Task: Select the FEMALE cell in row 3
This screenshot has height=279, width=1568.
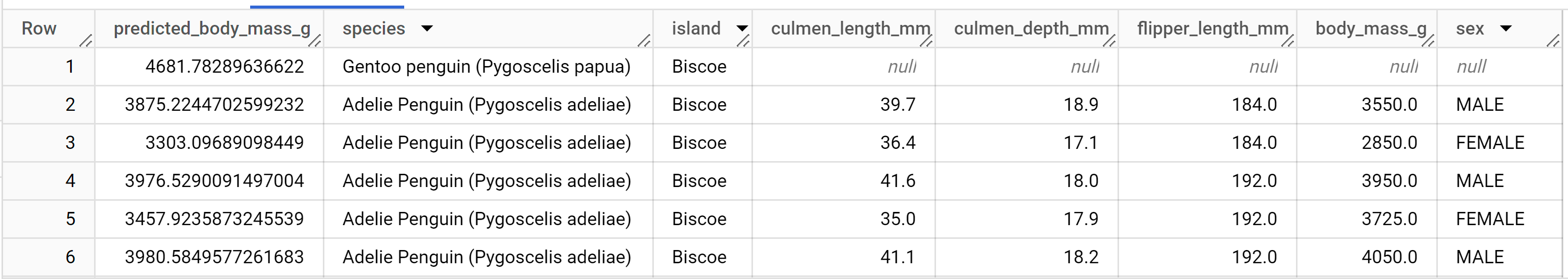Action: coord(1490,143)
